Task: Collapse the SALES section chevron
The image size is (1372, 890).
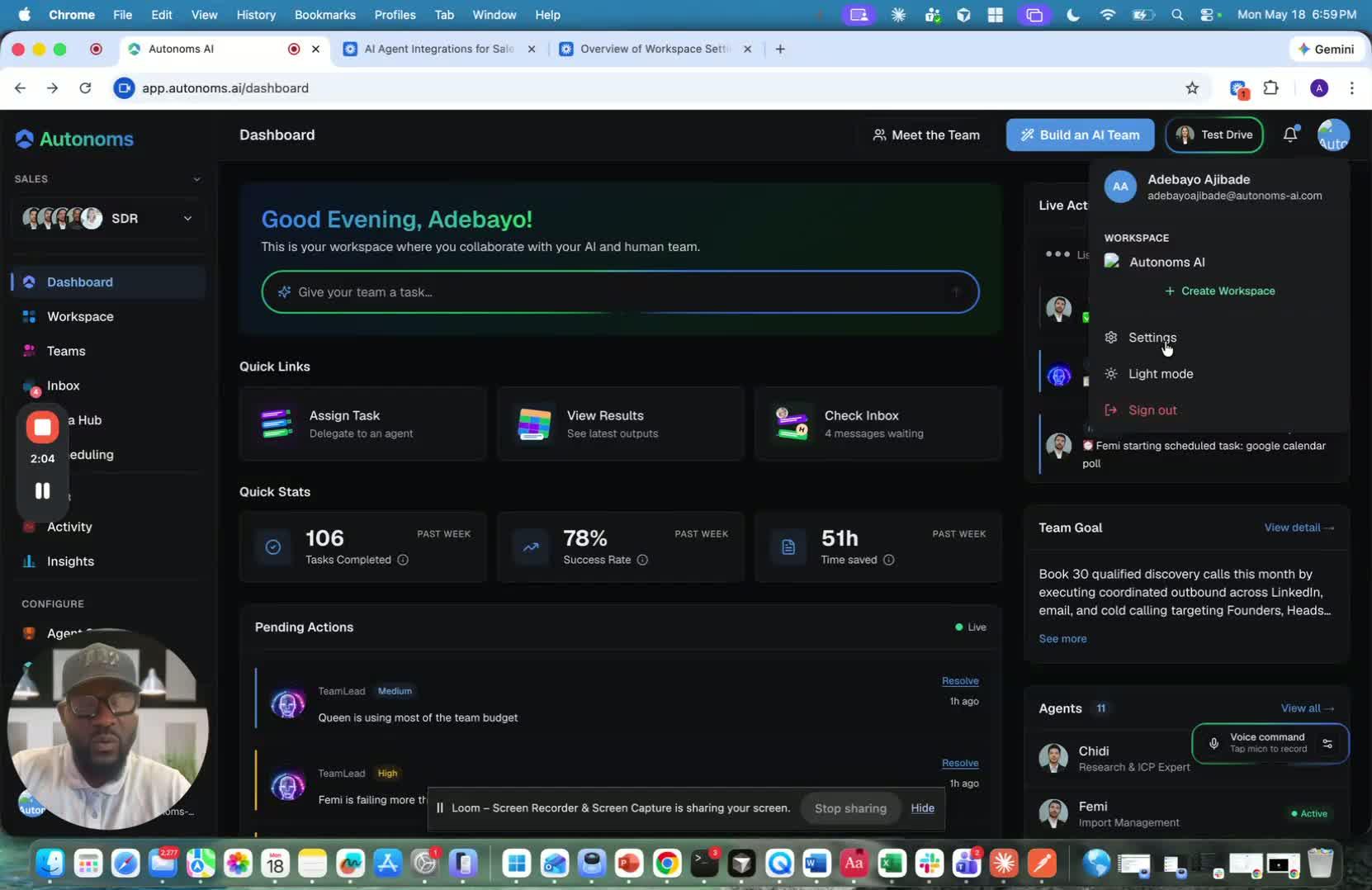Action: point(196,179)
